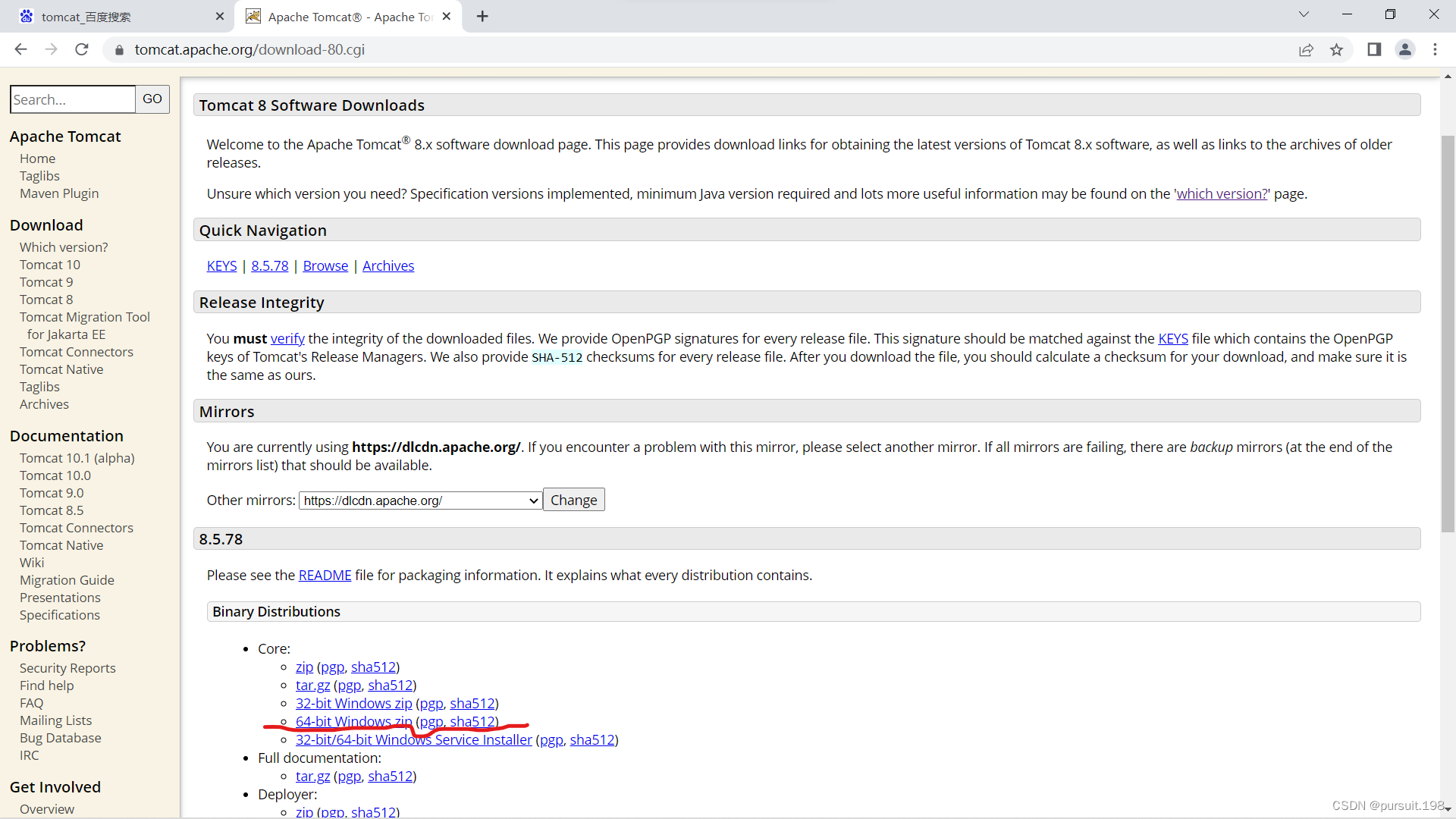
Task: Click the browser forward arrow
Action: [51, 49]
